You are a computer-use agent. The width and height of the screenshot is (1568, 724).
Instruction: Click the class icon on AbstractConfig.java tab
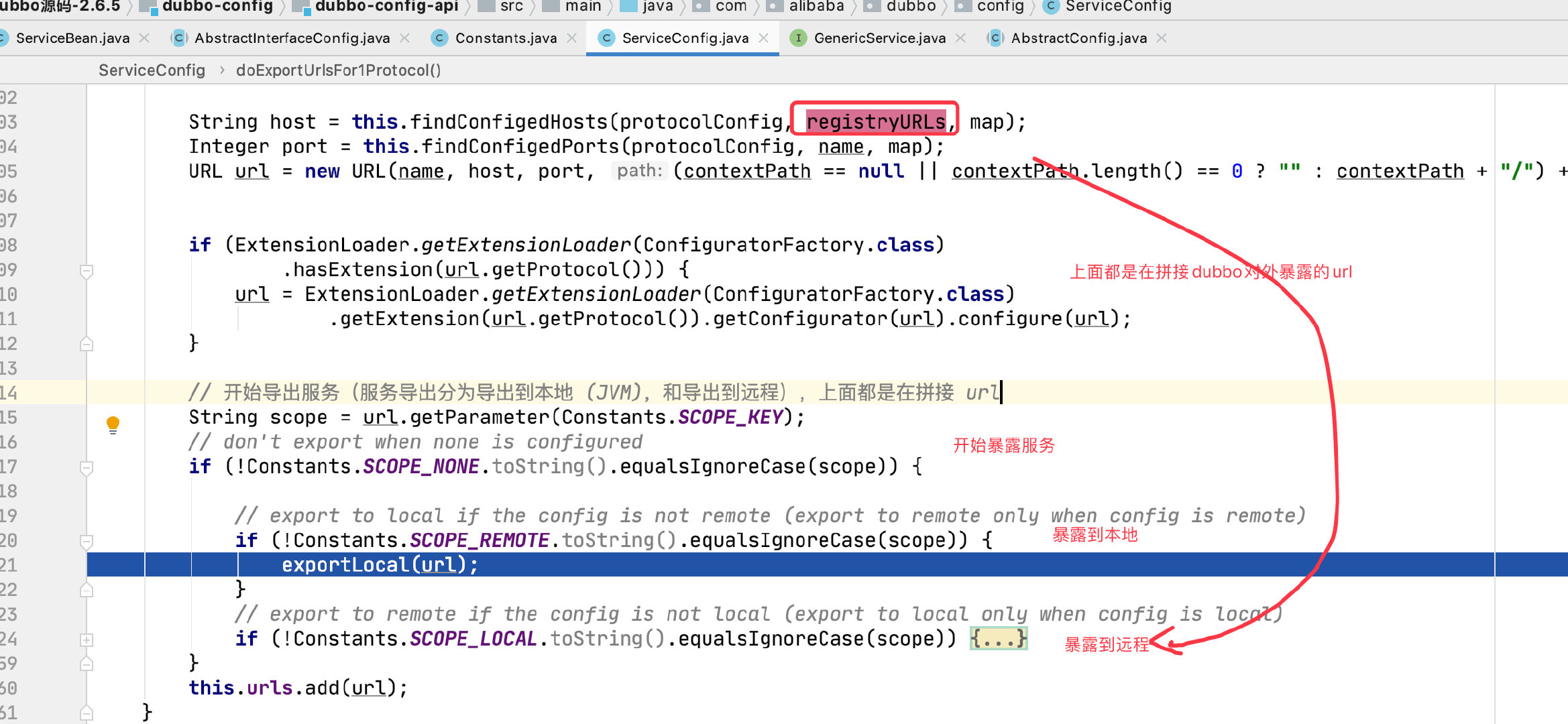coord(995,38)
